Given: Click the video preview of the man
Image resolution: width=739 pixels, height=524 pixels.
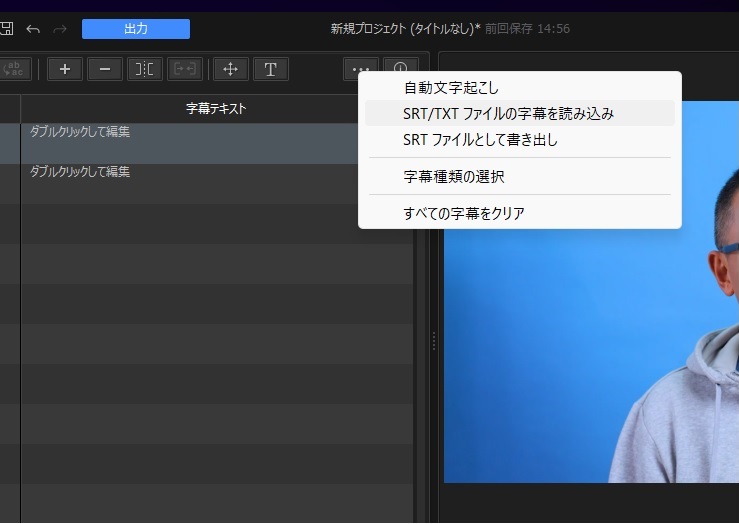Looking at the screenshot, I should coord(591,356).
